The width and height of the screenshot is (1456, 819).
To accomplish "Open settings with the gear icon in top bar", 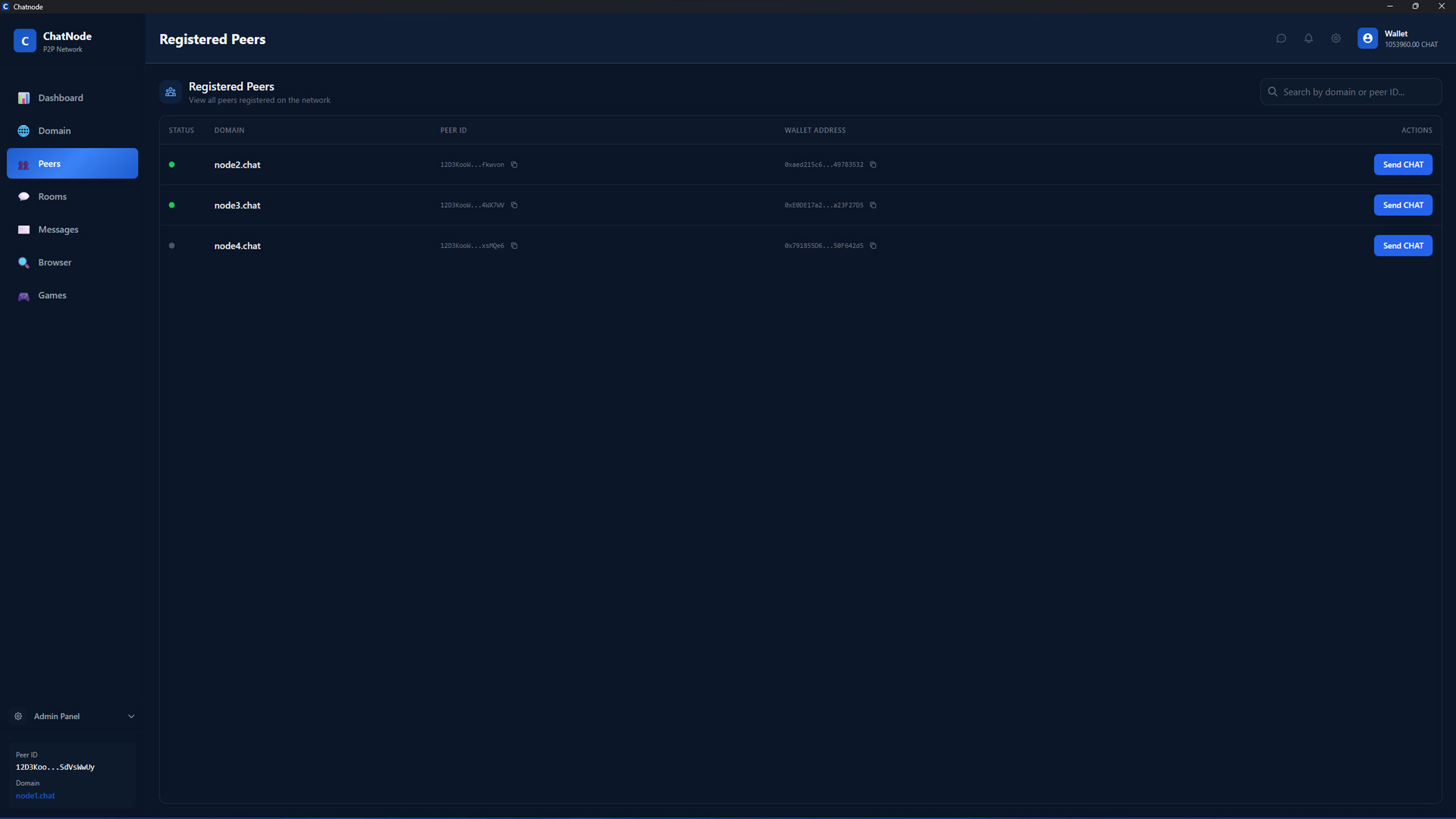I will (1336, 38).
